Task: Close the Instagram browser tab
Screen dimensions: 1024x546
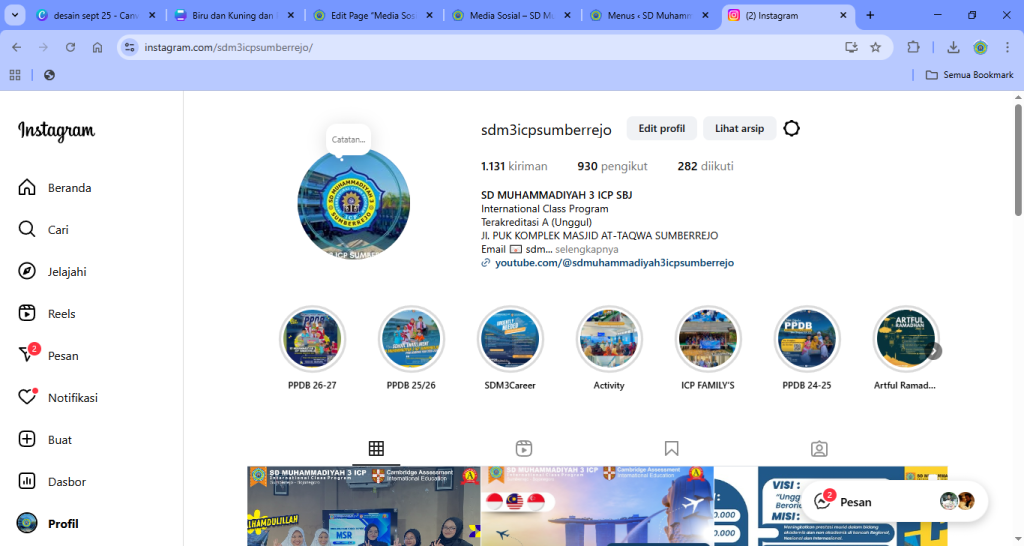Action: coord(843,15)
